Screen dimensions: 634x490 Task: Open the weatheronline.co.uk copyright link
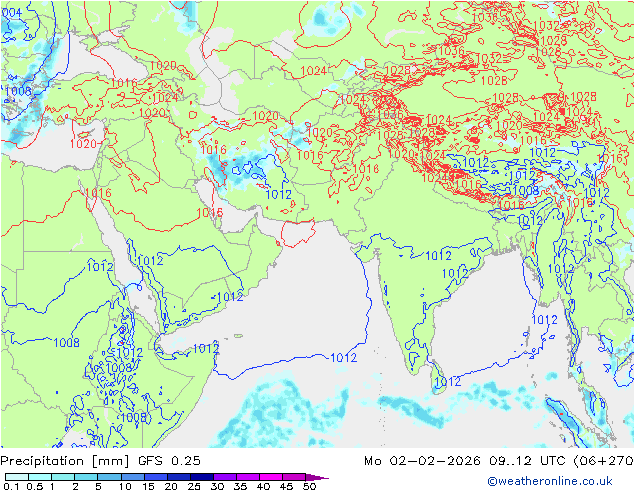[x=550, y=481]
